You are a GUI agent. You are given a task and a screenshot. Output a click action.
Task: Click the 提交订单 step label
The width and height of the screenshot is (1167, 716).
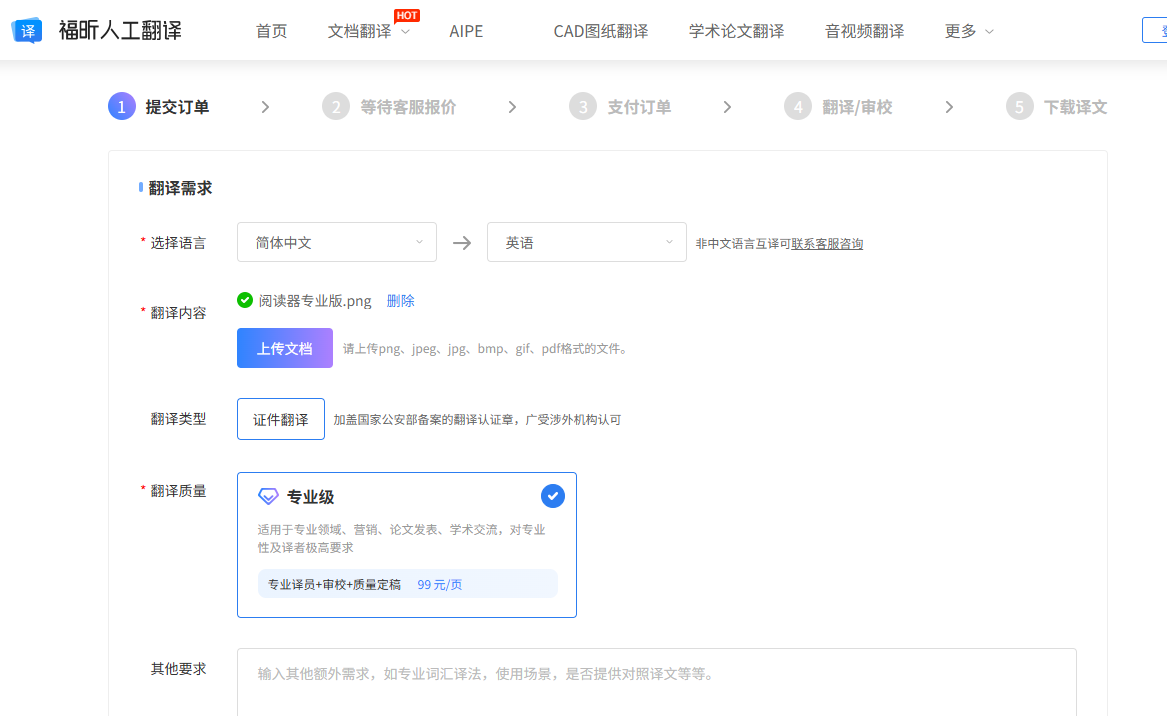coord(177,107)
